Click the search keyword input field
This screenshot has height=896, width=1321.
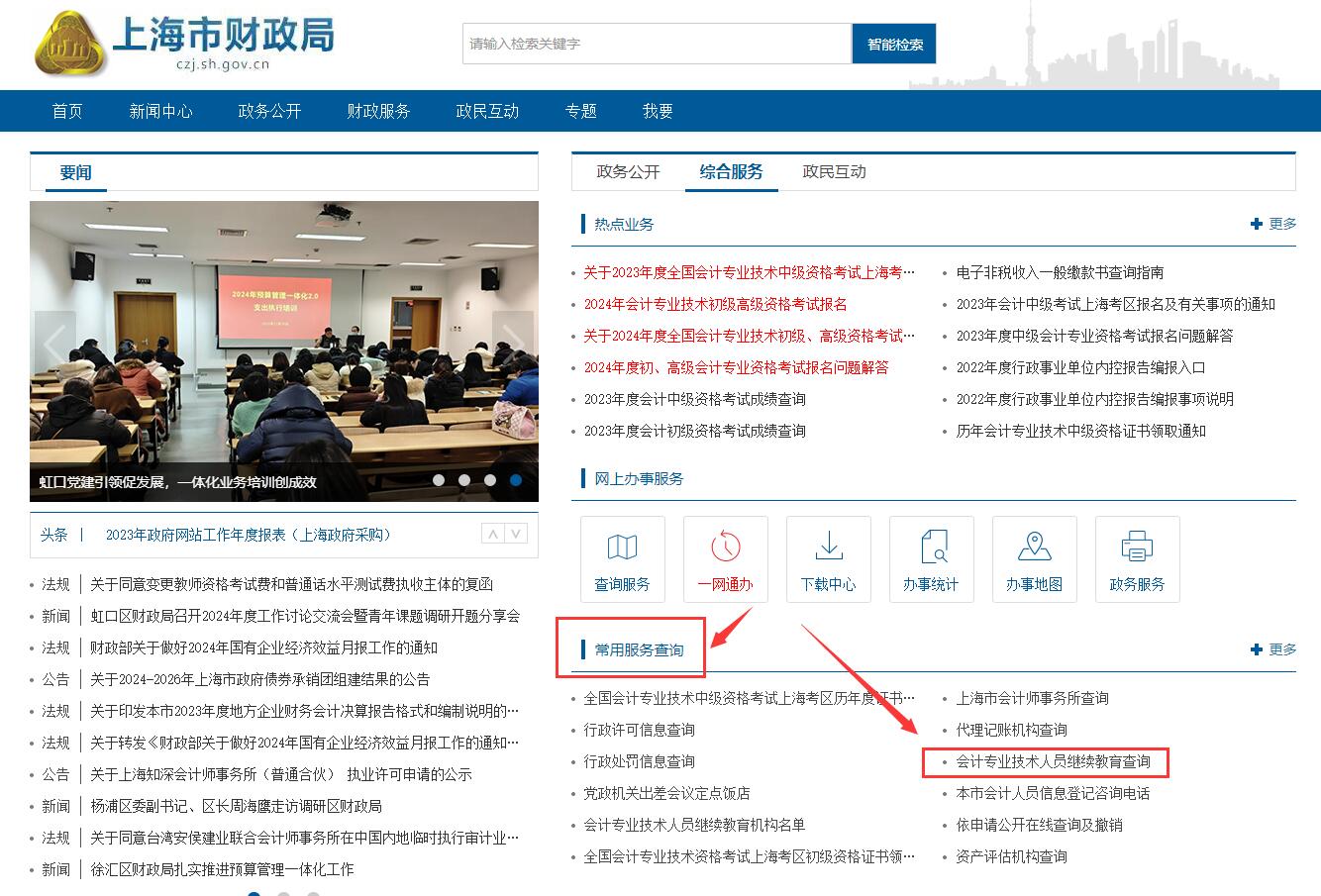pyautogui.click(x=656, y=43)
